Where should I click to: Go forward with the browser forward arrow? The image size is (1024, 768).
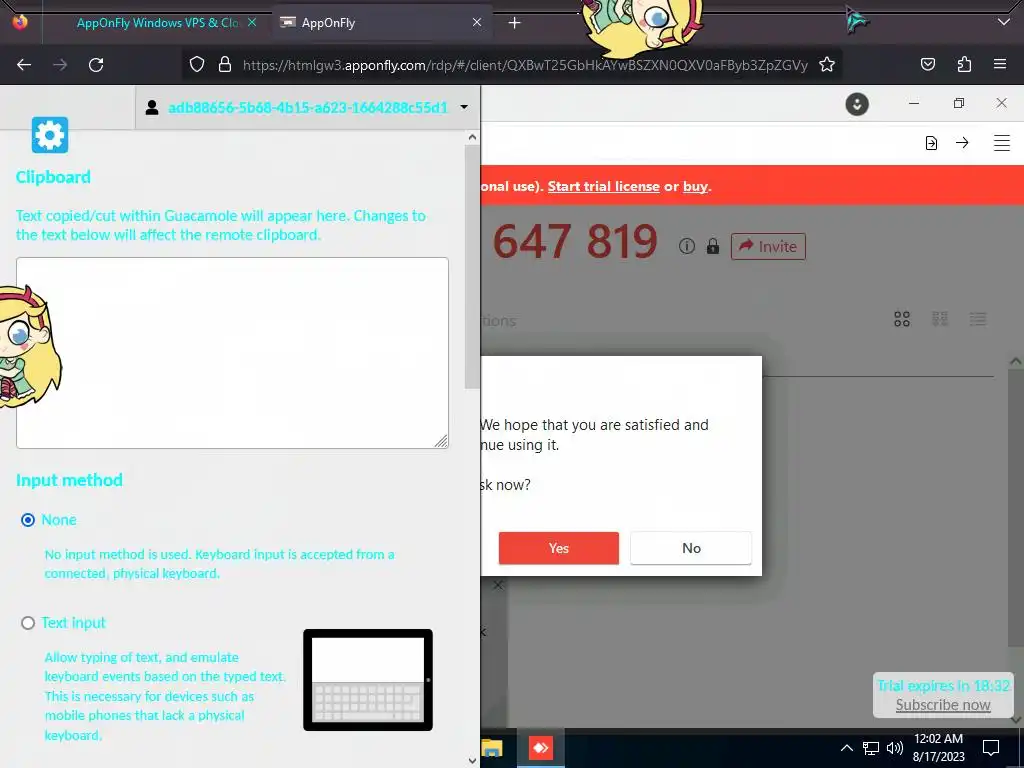[60, 65]
